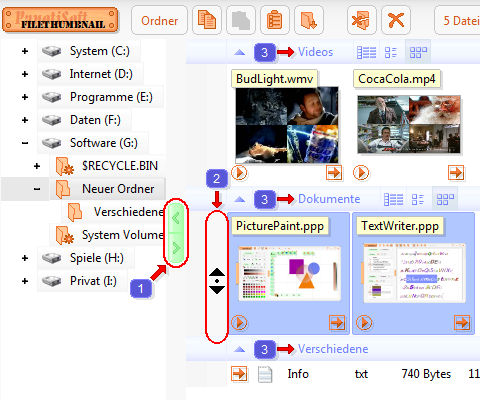The width and height of the screenshot is (480, 400).
Task: Expand the Programme (E:) drive
Action: point(25,97)
